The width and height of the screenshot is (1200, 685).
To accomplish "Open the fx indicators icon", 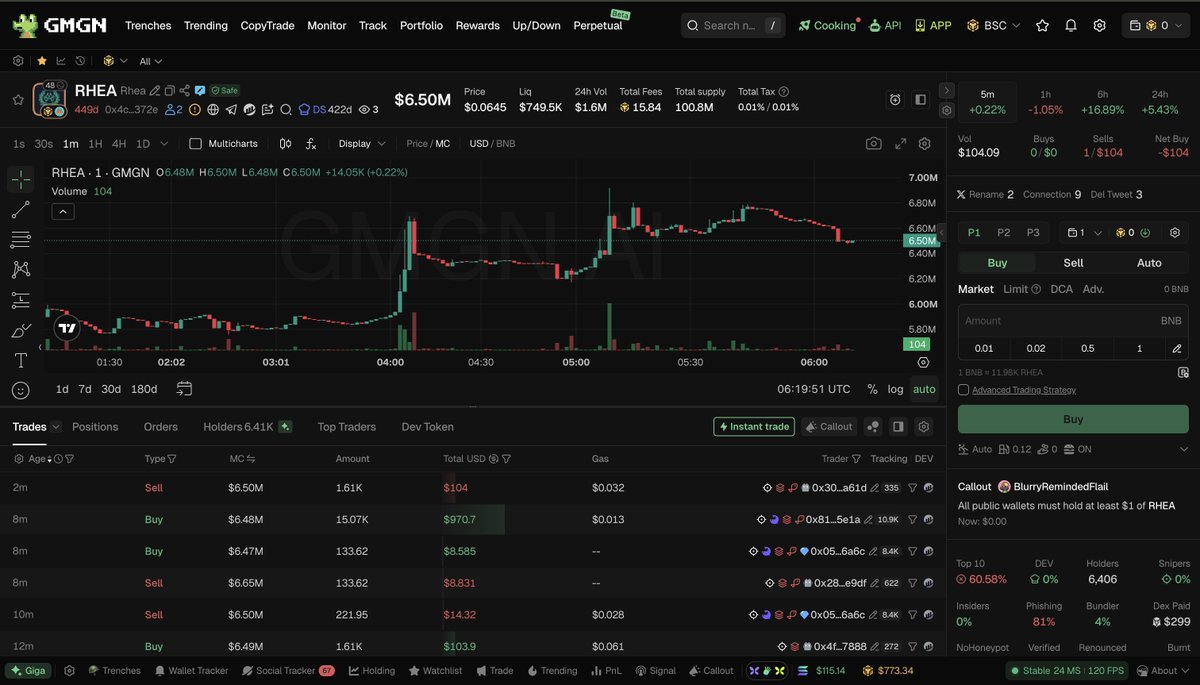I will point(311,144).
